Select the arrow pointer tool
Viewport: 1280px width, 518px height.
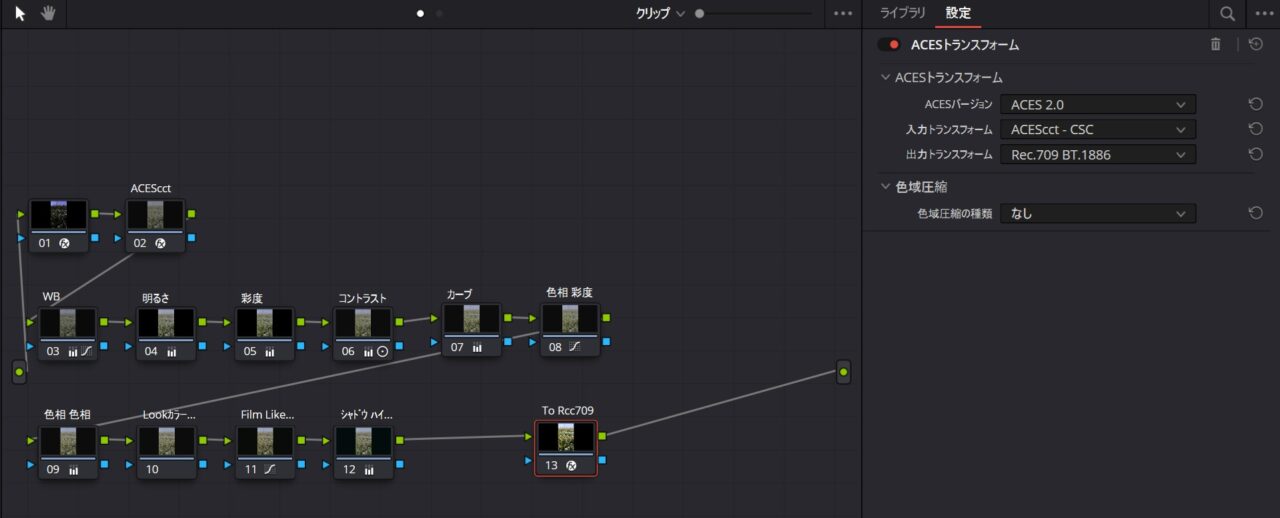(x=22, y=13)
